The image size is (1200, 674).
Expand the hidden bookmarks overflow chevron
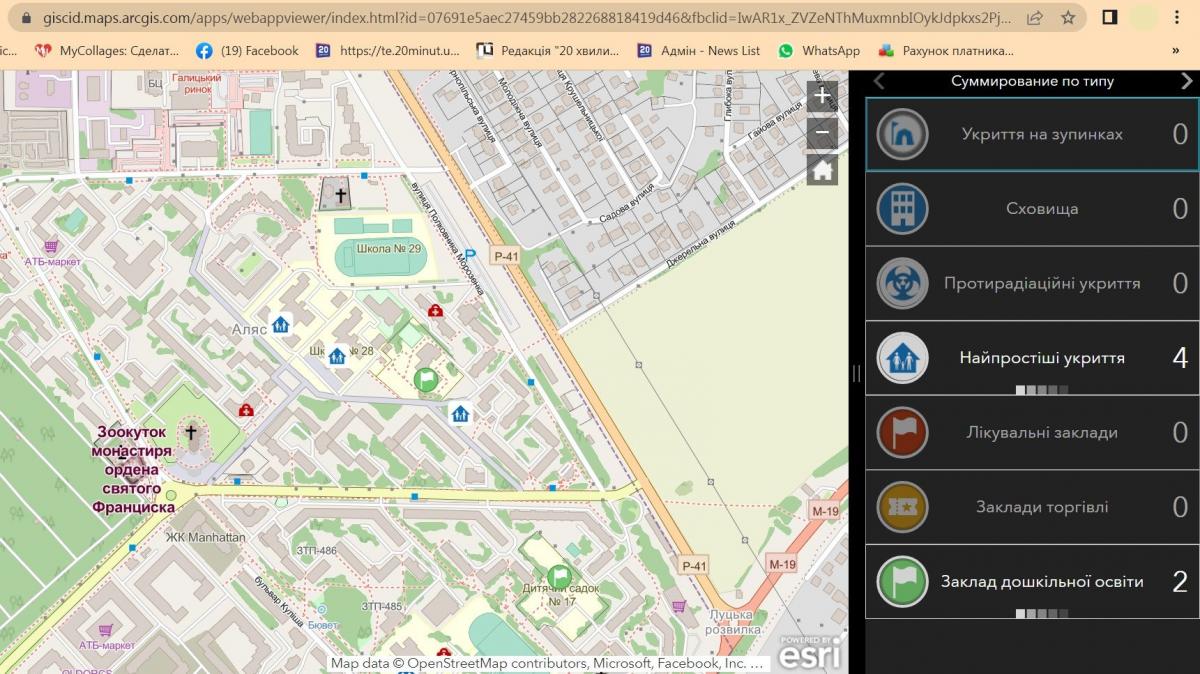click(x=1175, y=50)
